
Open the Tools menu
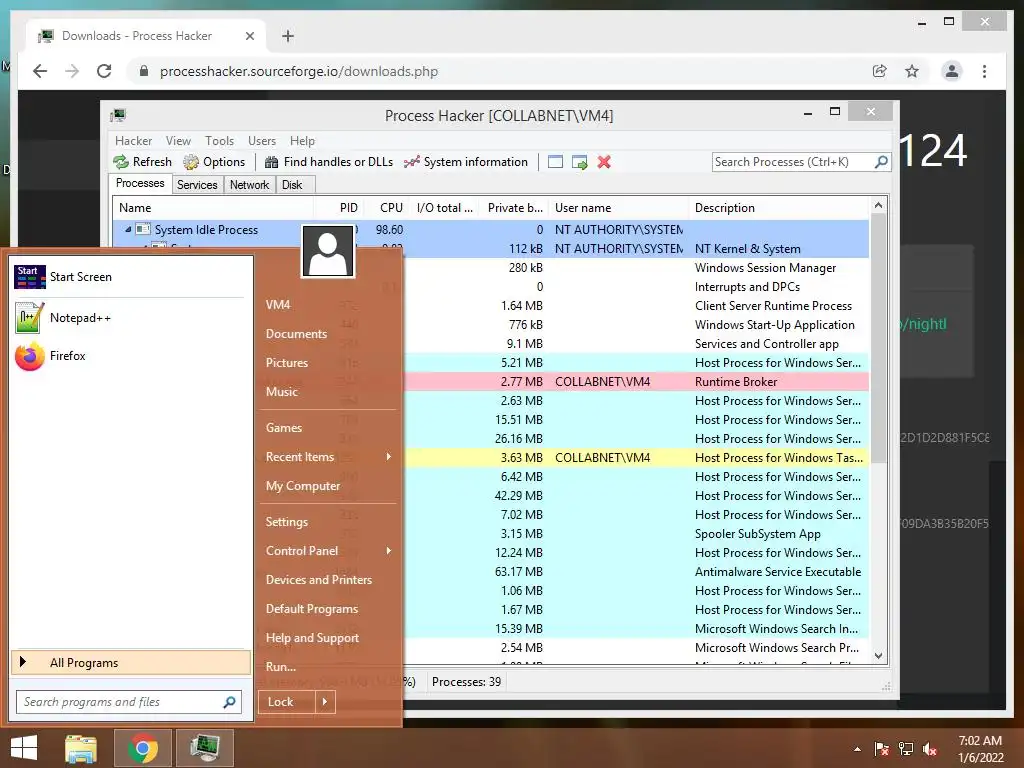[x=219, y=141]
